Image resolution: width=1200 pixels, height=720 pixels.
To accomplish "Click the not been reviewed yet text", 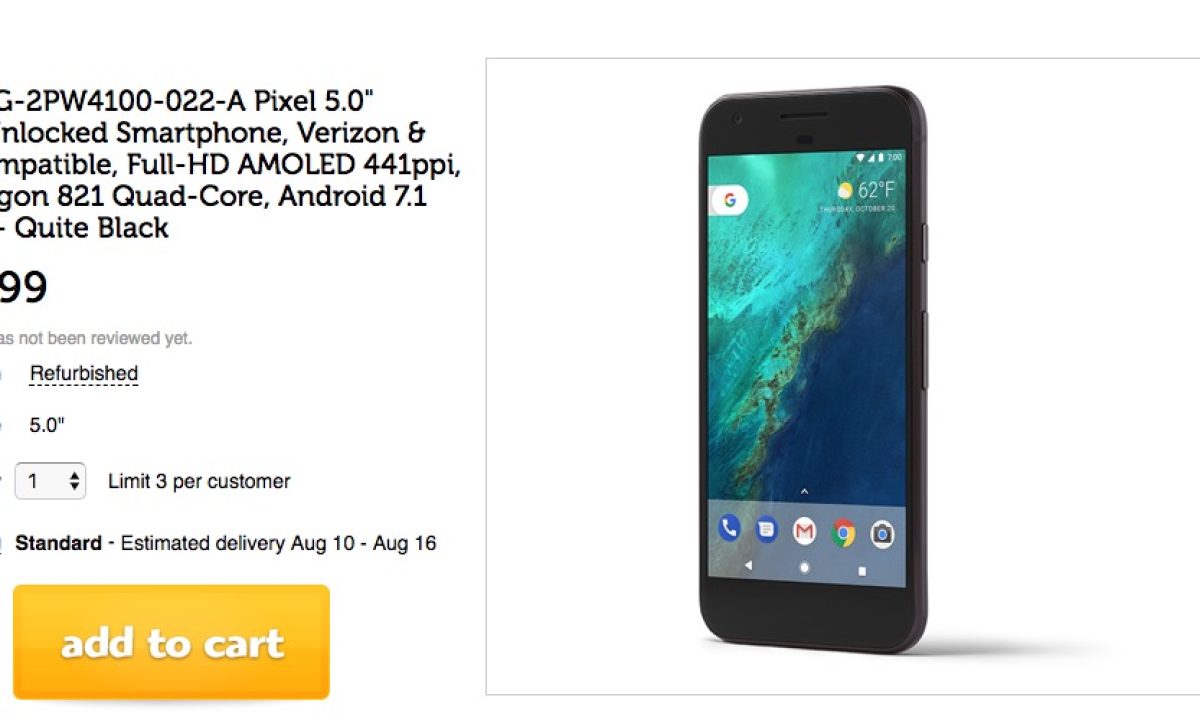I will coord(96,338).
